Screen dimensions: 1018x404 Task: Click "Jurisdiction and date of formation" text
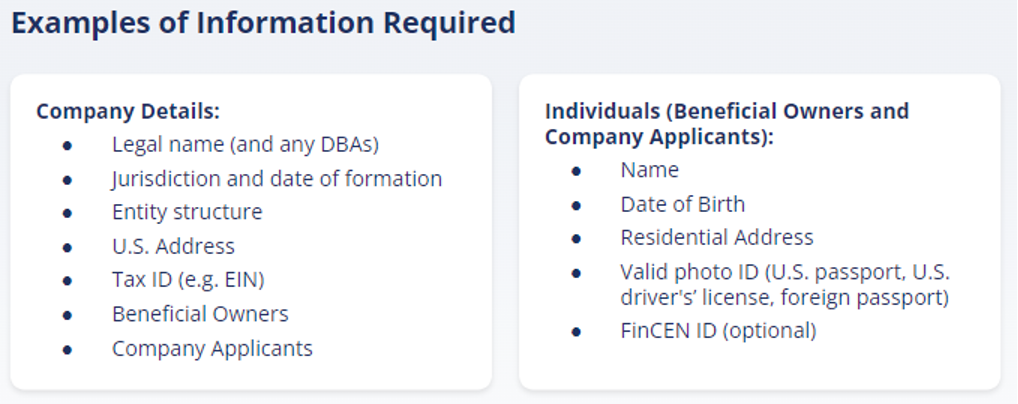277,179
